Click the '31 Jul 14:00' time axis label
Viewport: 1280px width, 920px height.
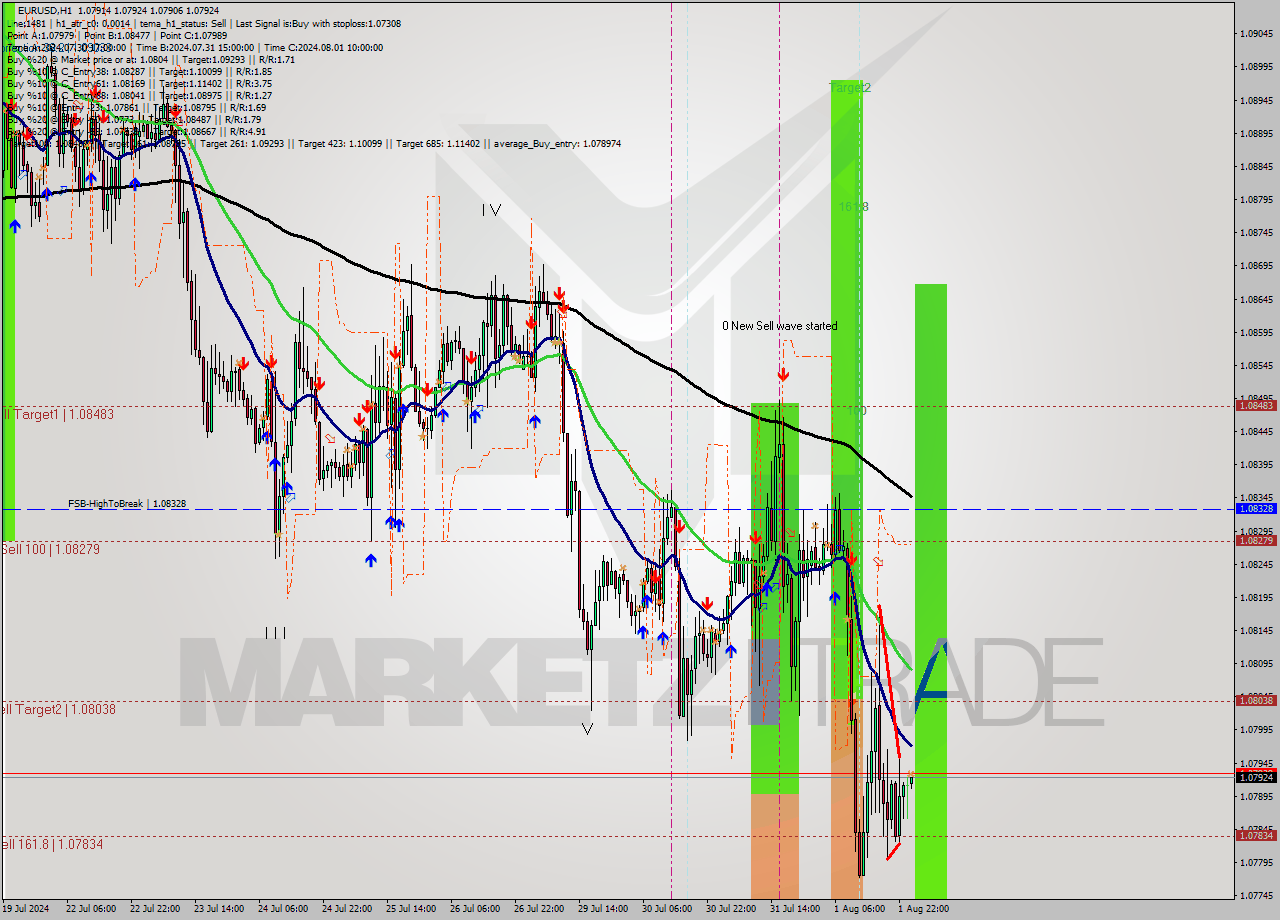[x=795, y=909]
